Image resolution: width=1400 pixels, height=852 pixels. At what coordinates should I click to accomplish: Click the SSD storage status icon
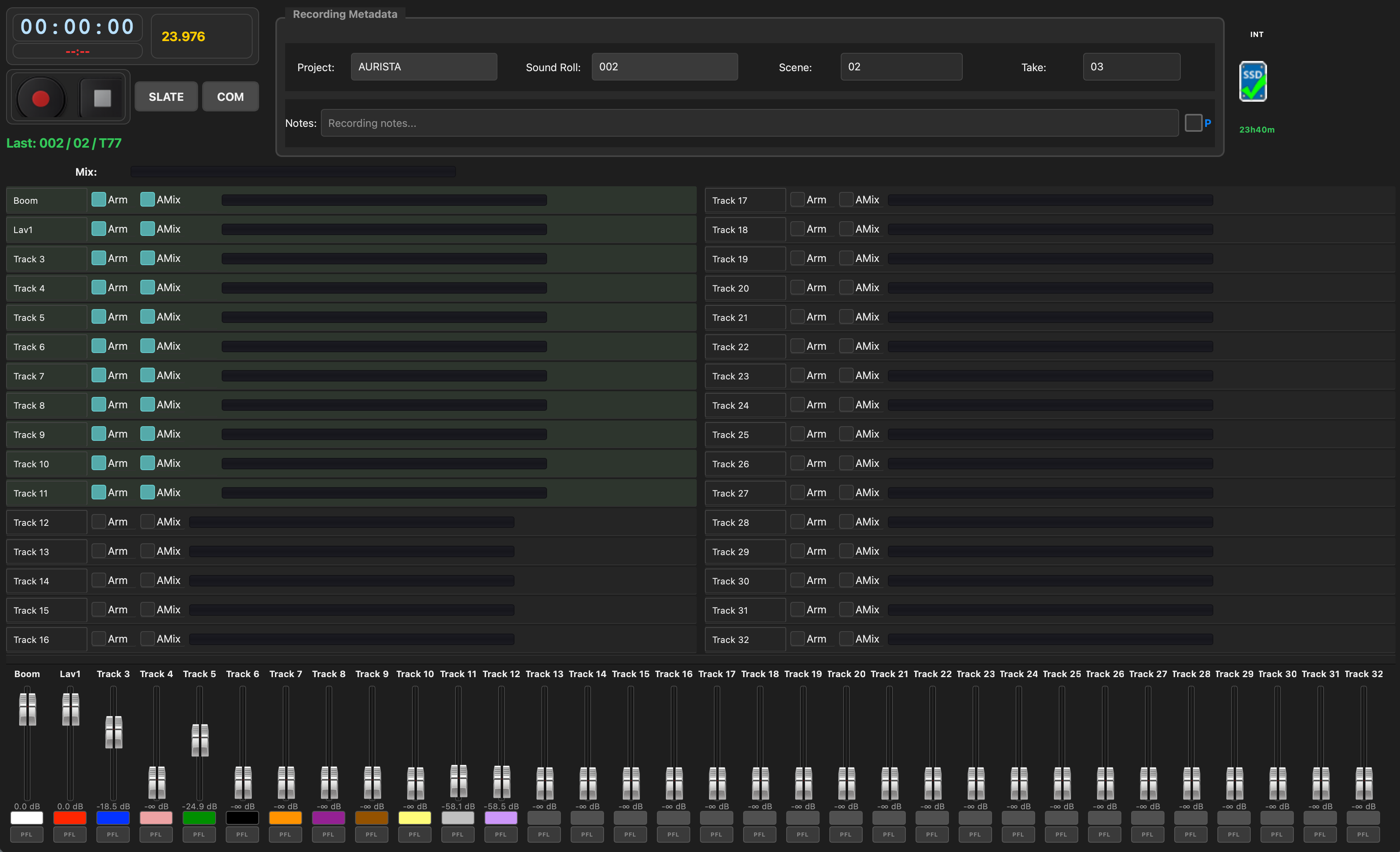click(x=1252, y=81)
